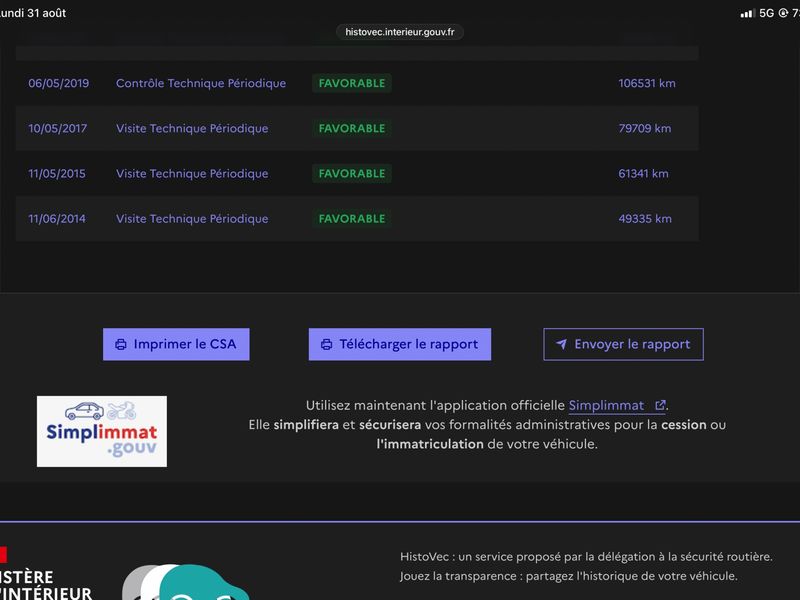Tap the 5G signal status indicator
The image size is (800, 600).
[x=758, y=13]
